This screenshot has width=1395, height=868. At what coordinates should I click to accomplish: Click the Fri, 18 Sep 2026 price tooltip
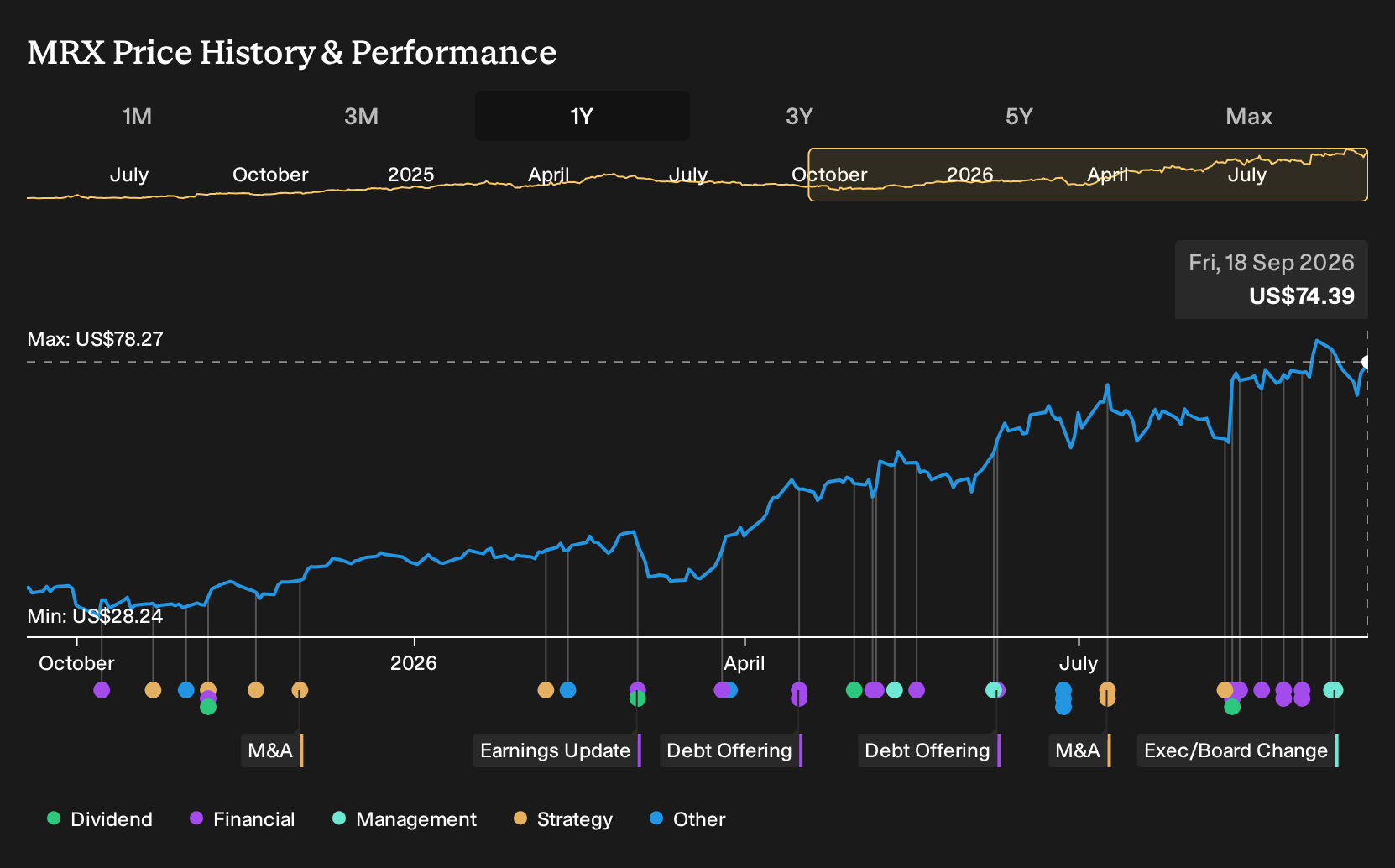pyautogui.click(x=1272, y=280)
